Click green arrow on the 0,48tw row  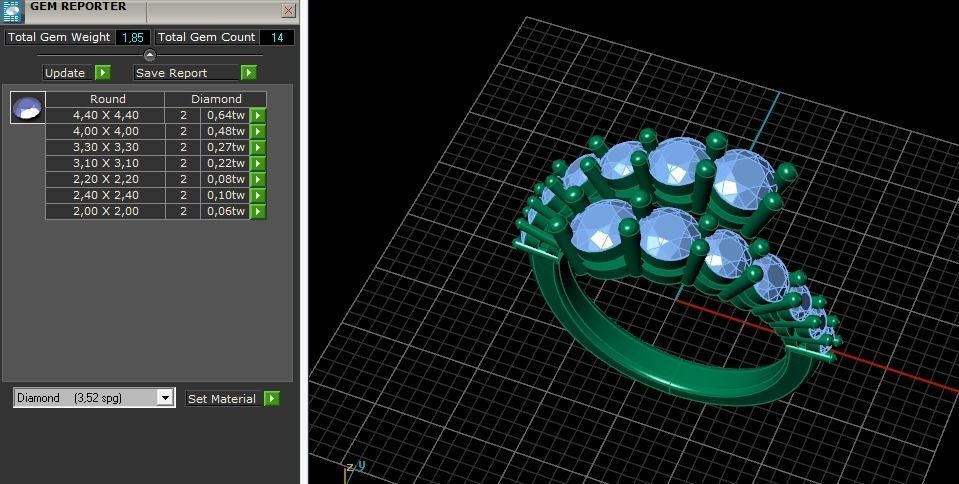(258, 132)
